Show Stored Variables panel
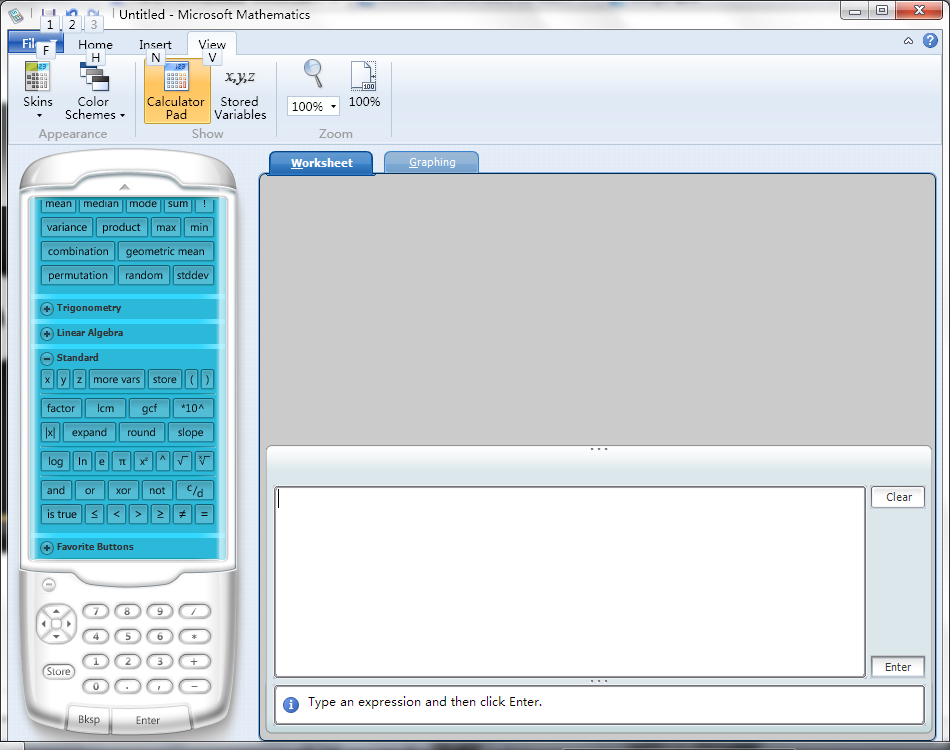 point(240,91)
